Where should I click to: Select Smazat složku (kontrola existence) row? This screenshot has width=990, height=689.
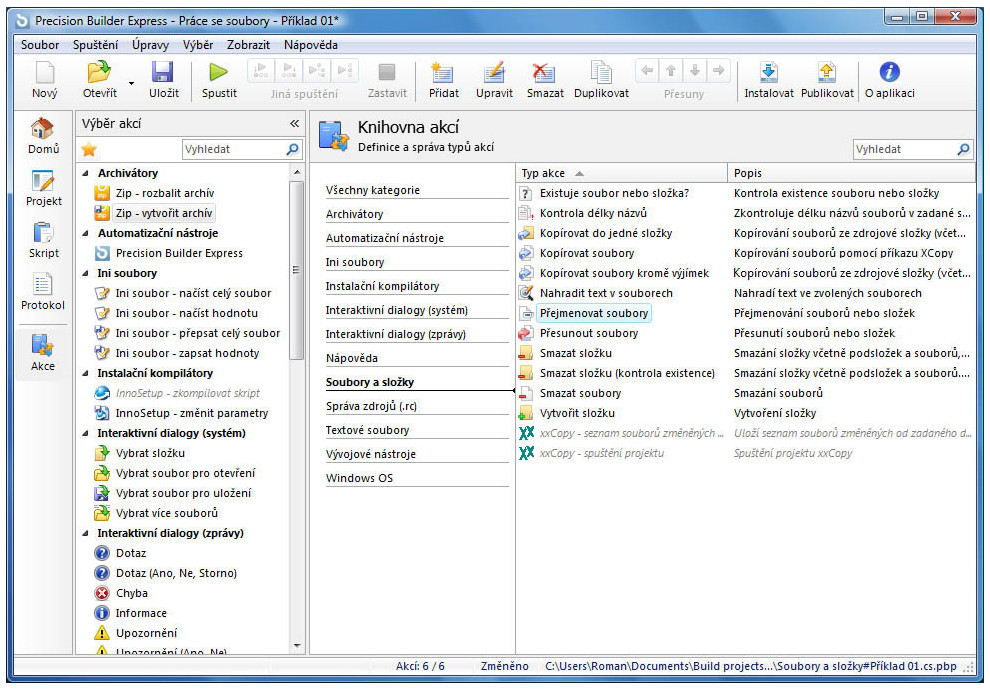coord(746,373)
